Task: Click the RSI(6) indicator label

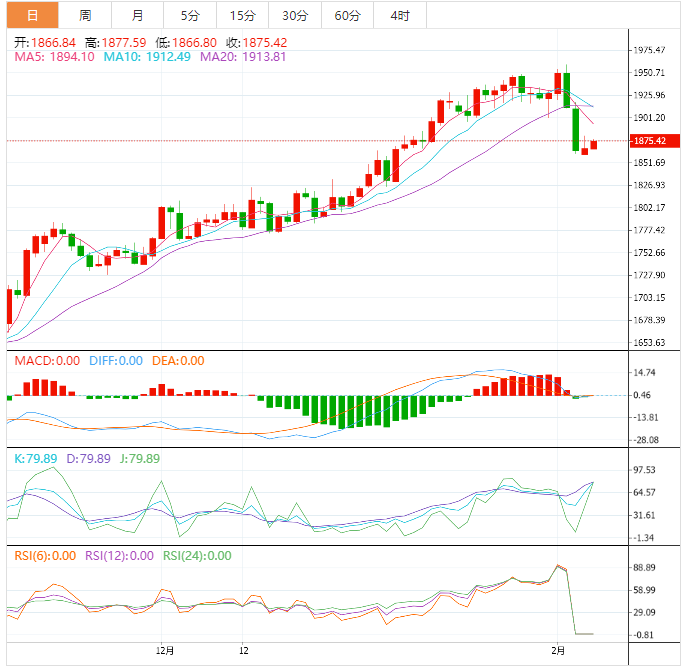Action: tap(45, 556)
